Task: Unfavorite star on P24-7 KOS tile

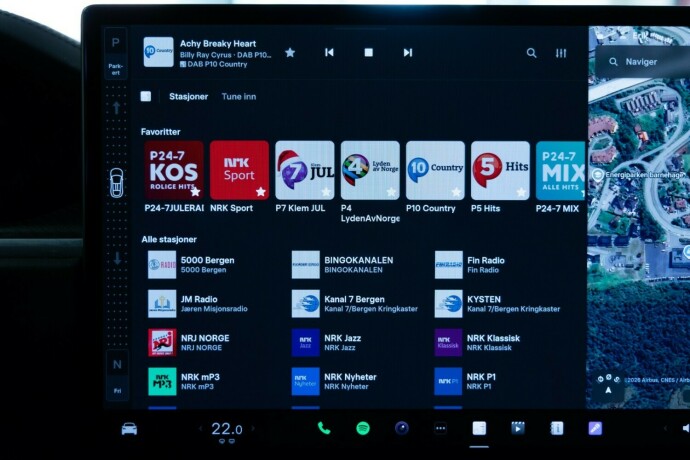Action: coord(195,192)
